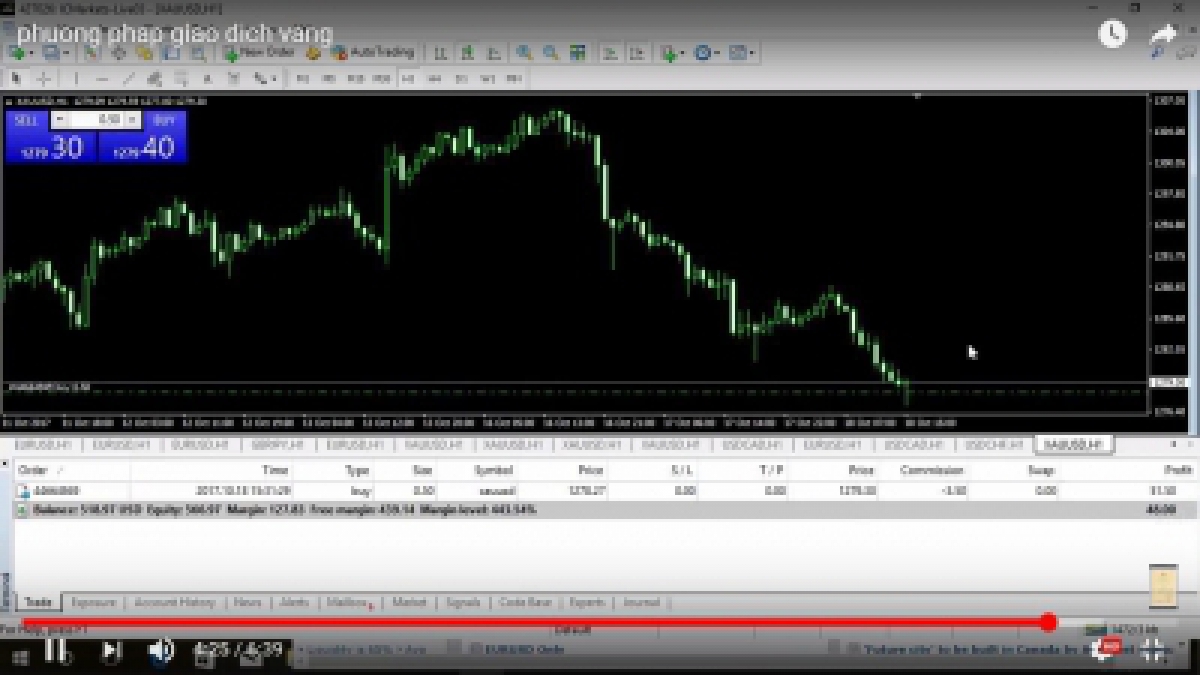Click the Share arrow icon
The image size is (1200, 675).
click(x=1164, y=34)
